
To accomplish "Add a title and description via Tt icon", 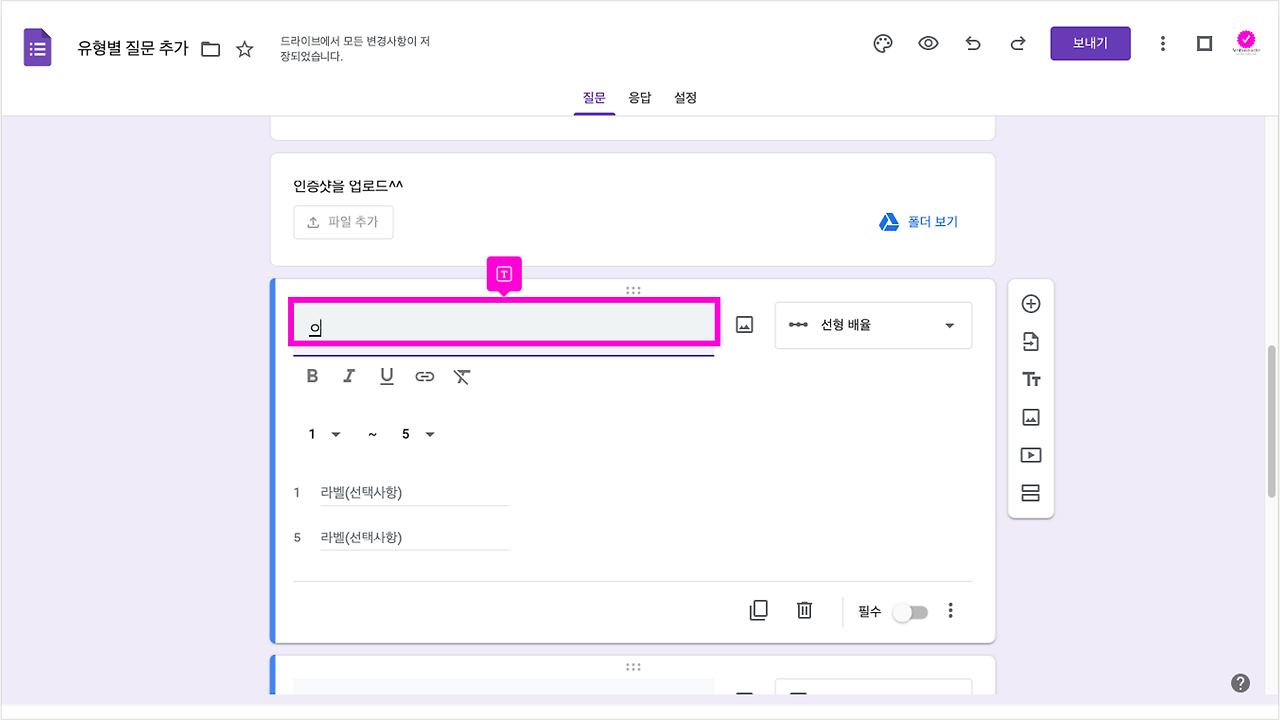I will 1031,379.
